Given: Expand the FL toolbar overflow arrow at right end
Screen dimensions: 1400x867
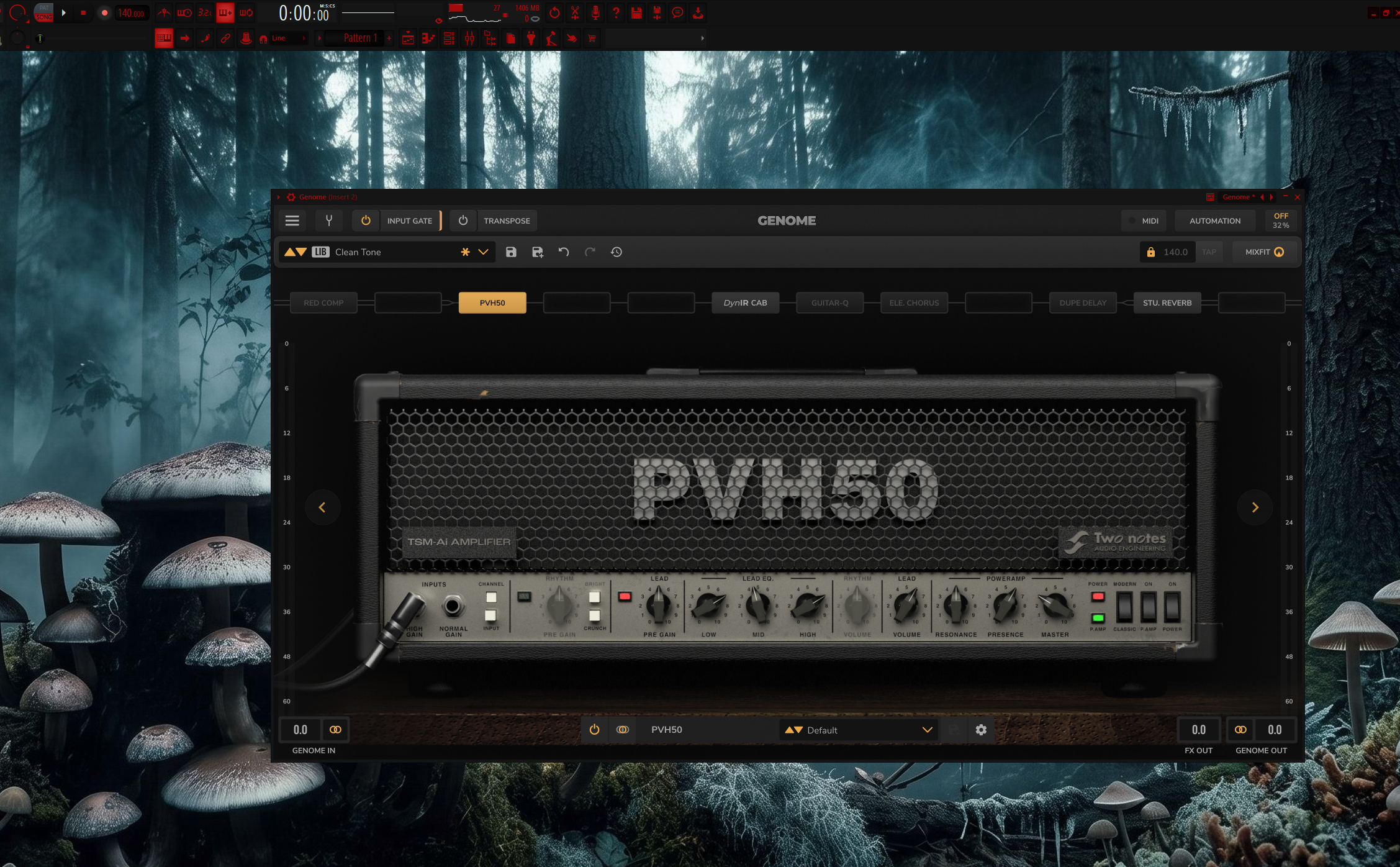Looking at the screenshot, I should pos(702,39).
